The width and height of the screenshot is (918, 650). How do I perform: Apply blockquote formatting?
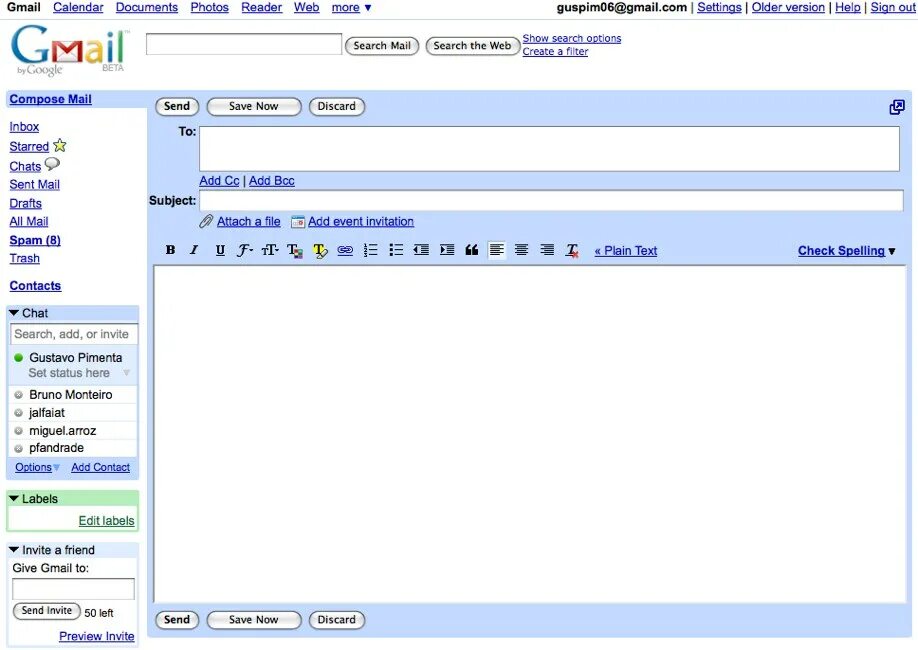coord(472,250)
